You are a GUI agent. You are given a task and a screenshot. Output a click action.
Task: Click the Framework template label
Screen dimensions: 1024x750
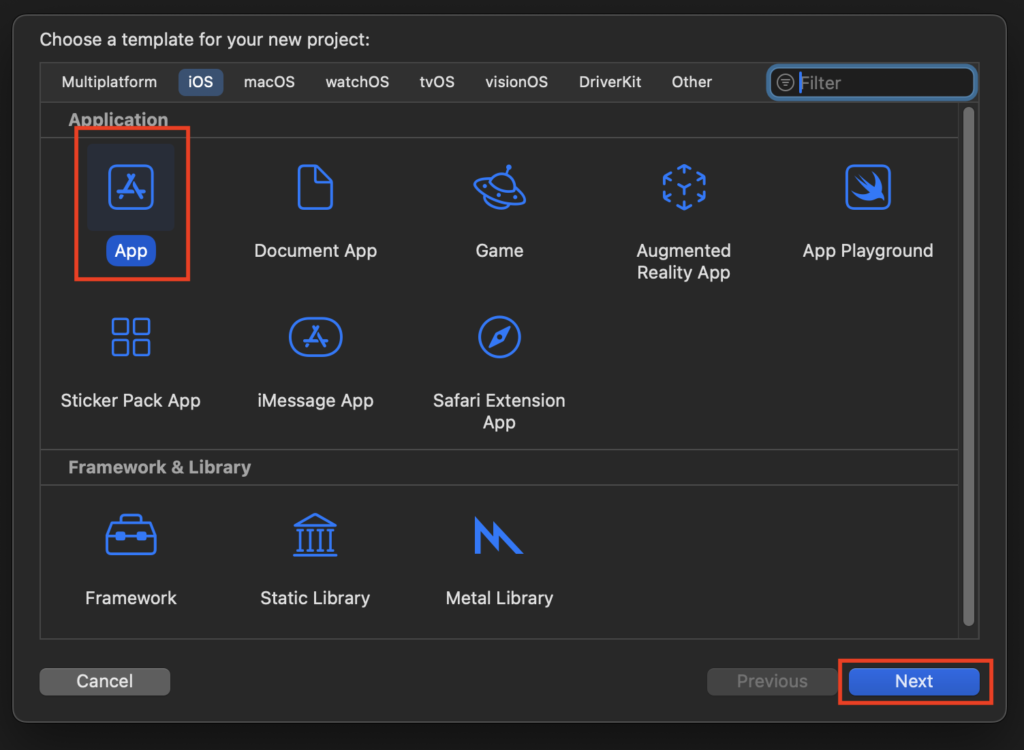(x=131, y=598)
